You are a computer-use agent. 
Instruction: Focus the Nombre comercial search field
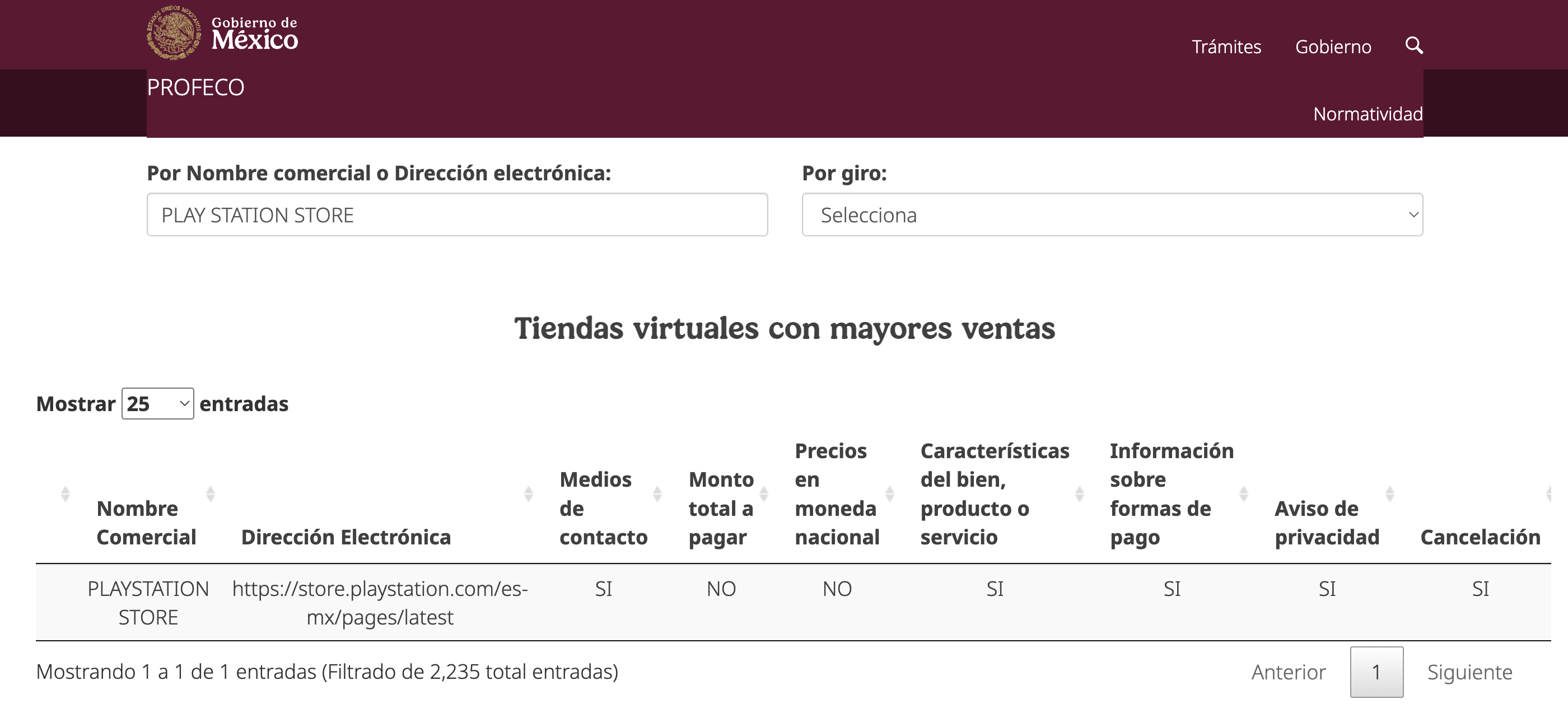point(457,215)
